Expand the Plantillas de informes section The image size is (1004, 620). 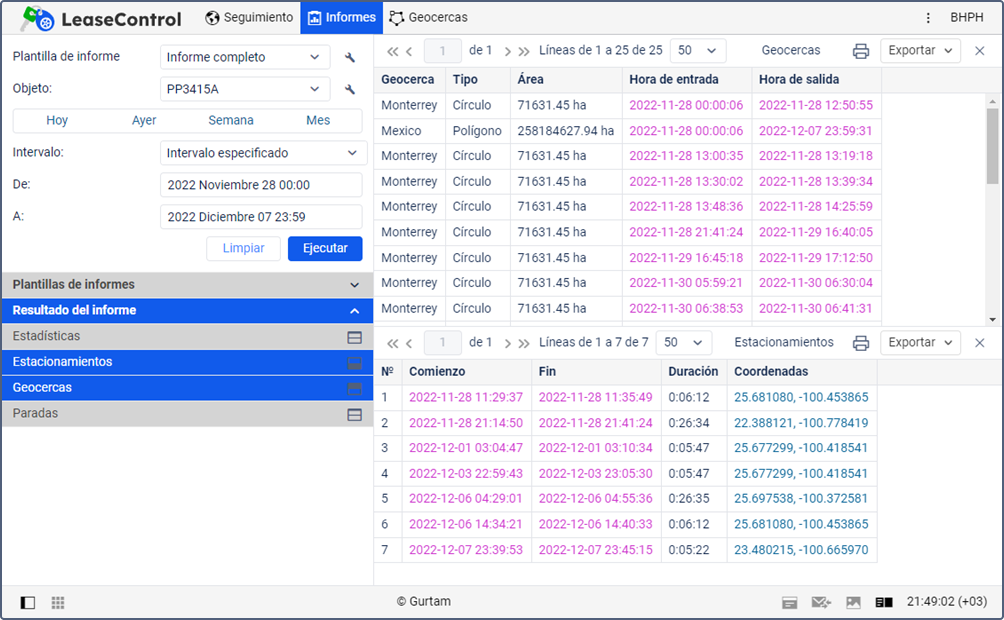pyautogui.click(x=187, y=285)
